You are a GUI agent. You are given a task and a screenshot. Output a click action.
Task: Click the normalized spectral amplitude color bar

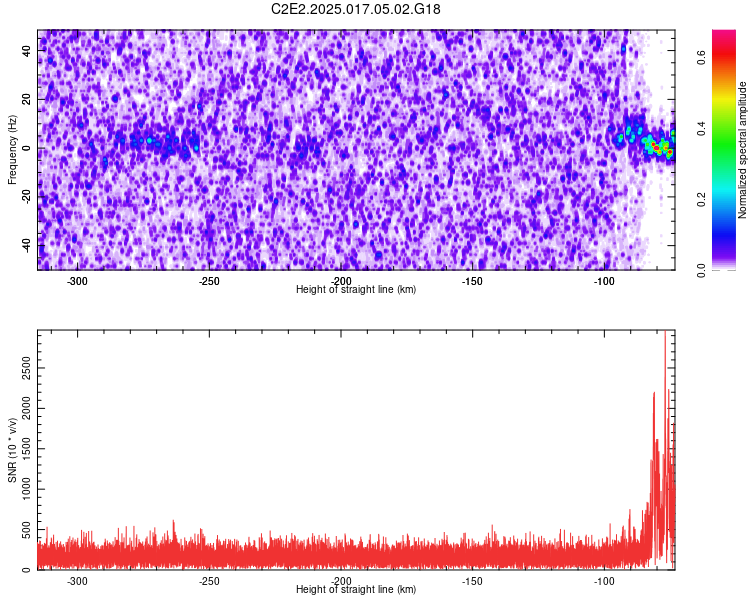coord(724,150)
